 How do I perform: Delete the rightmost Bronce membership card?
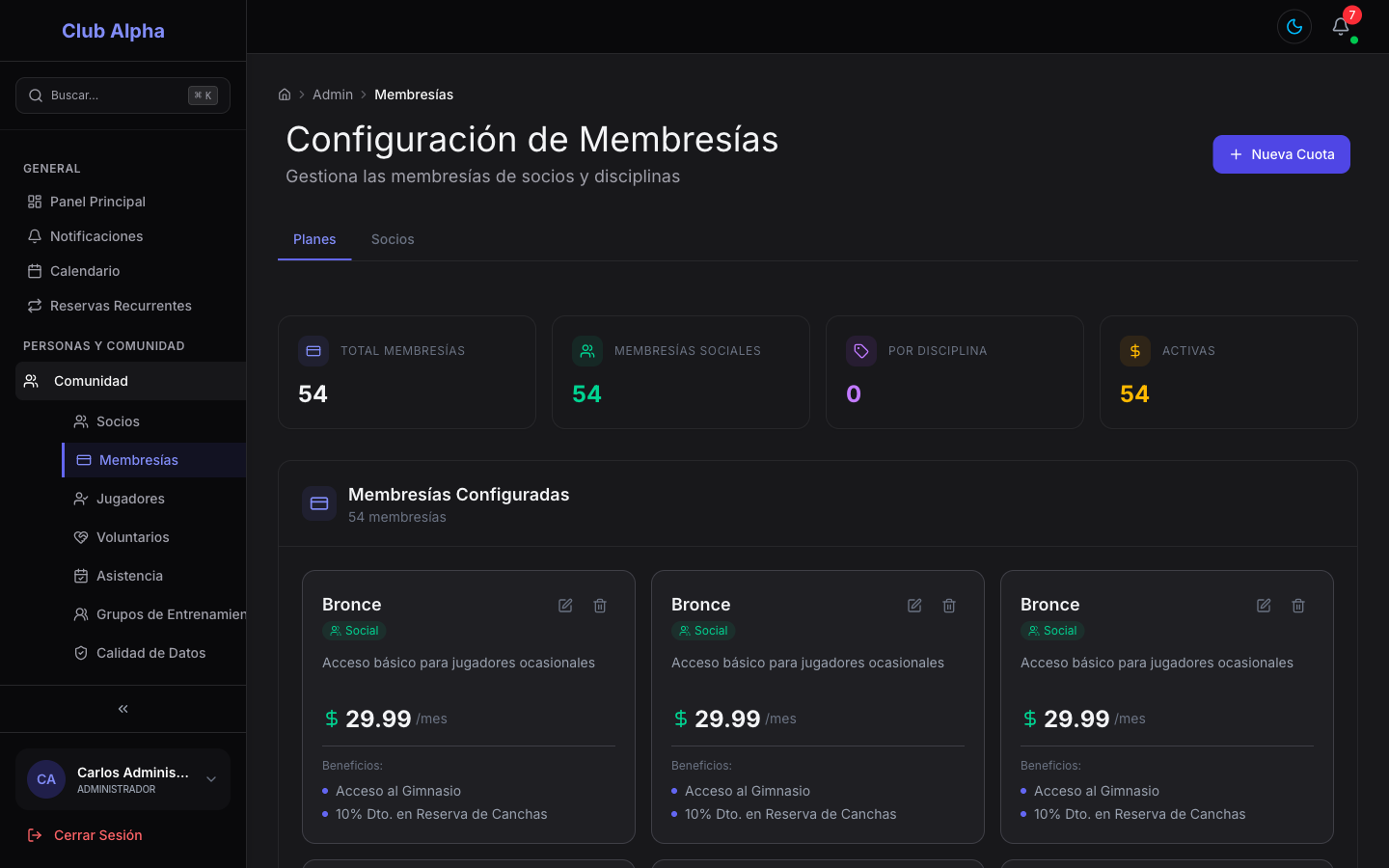pyautogui.click(x=1298, y=606)
